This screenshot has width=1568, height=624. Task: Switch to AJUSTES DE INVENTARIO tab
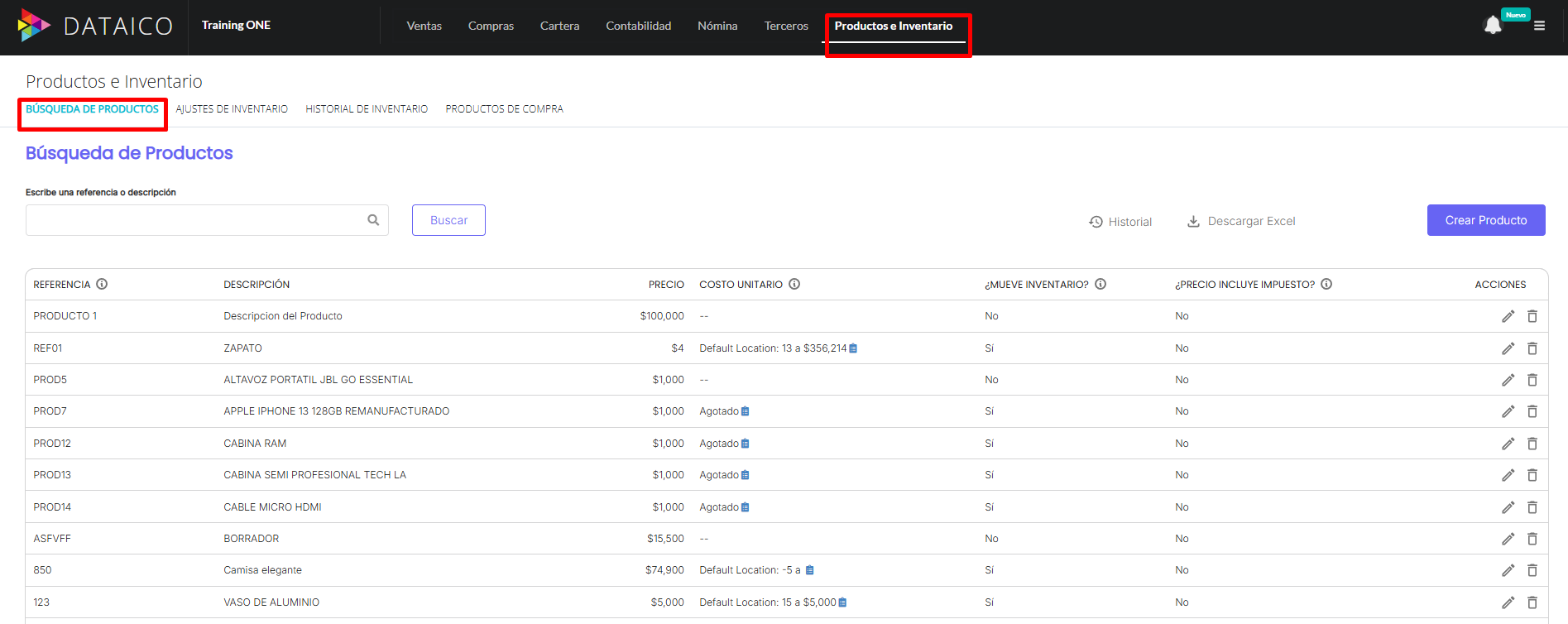(232, 109)
